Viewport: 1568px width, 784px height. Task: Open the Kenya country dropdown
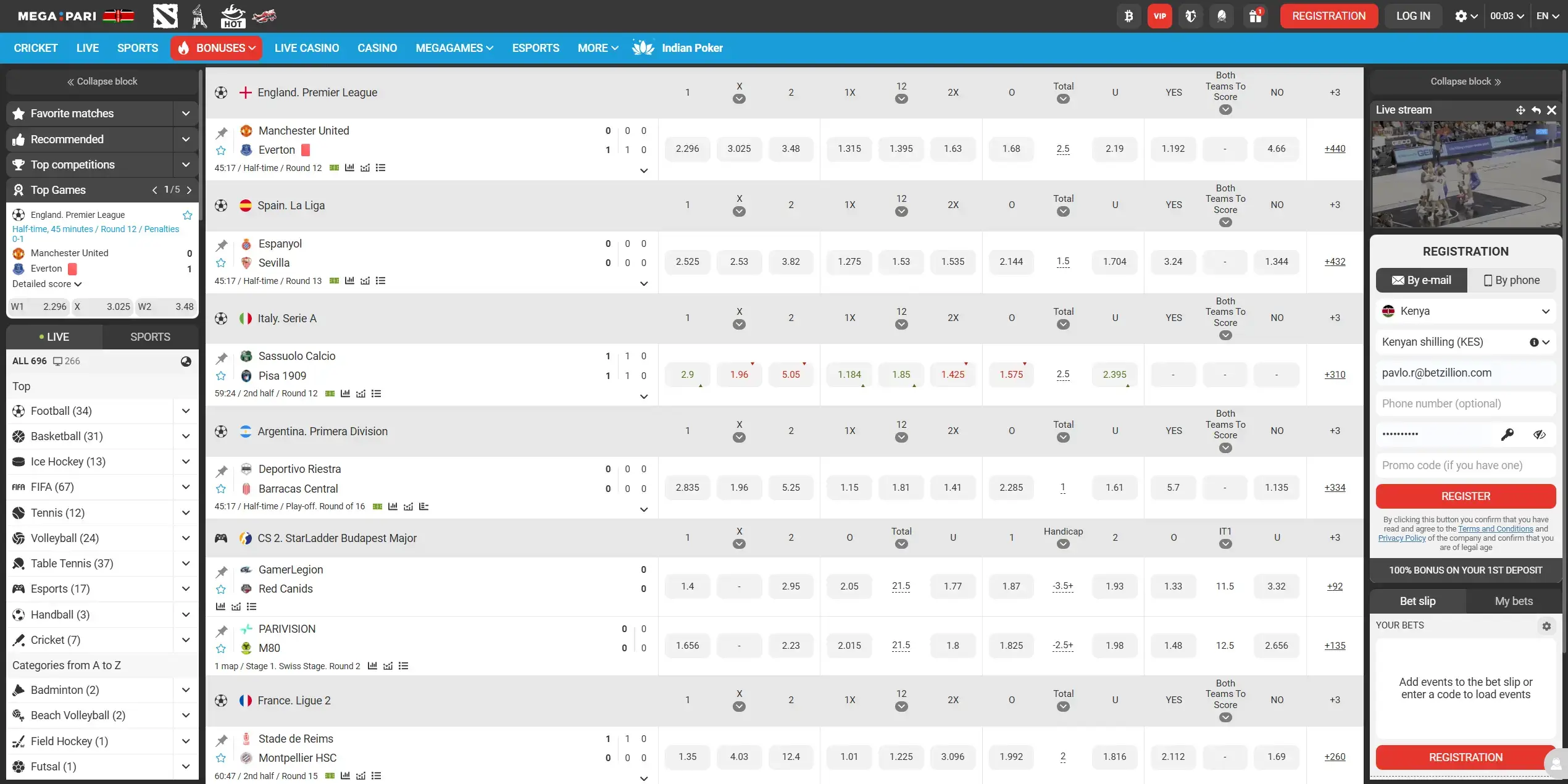1465,311
